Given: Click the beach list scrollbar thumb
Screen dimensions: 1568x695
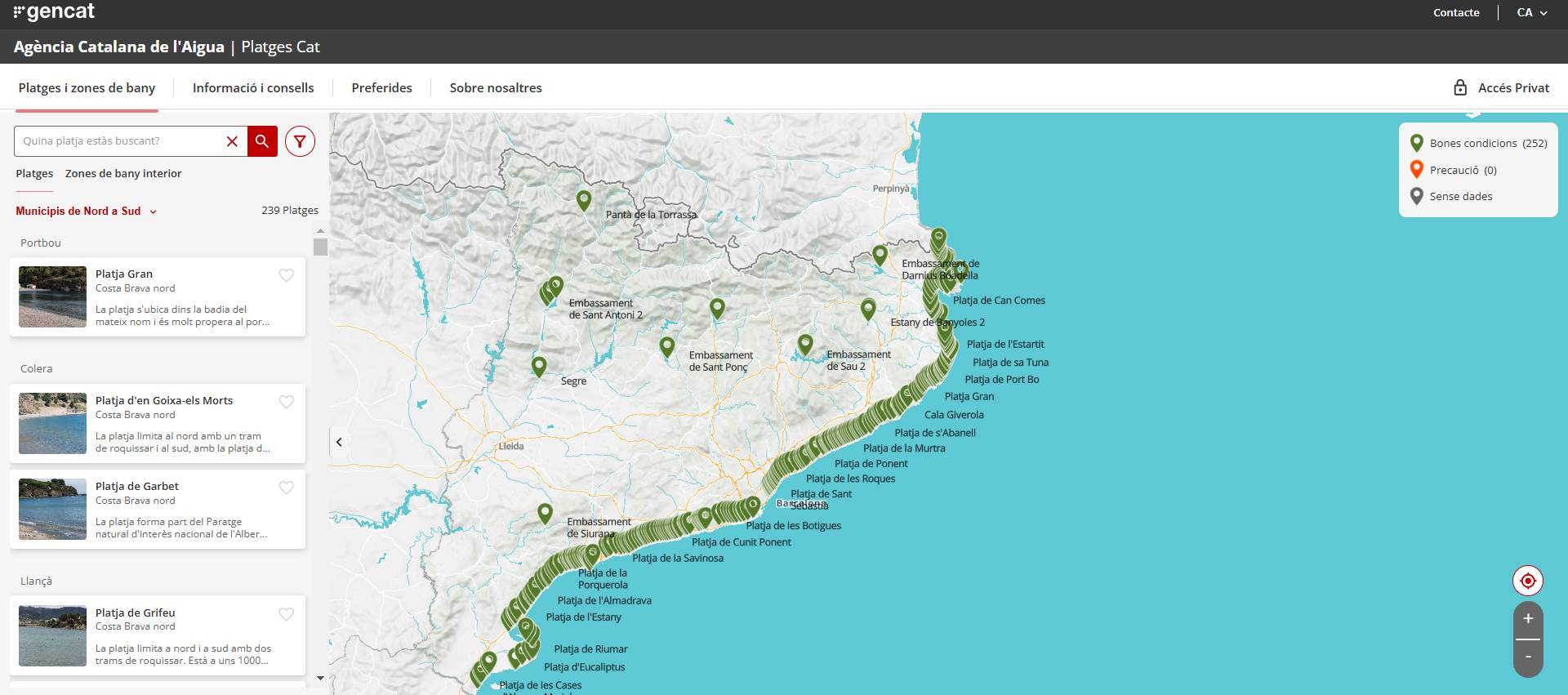Looking at the screenshot, I should (x=320, y=247).
